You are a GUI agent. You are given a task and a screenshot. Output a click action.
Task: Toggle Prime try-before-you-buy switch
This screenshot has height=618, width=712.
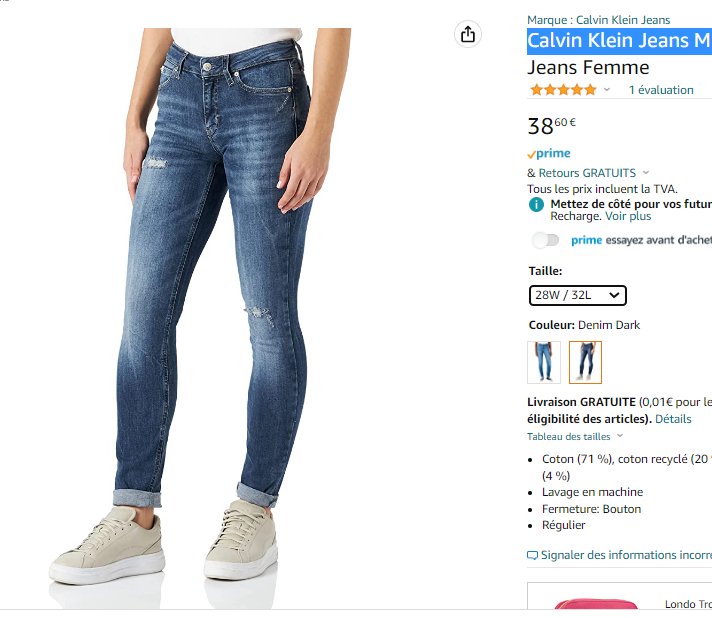point(546,240)
